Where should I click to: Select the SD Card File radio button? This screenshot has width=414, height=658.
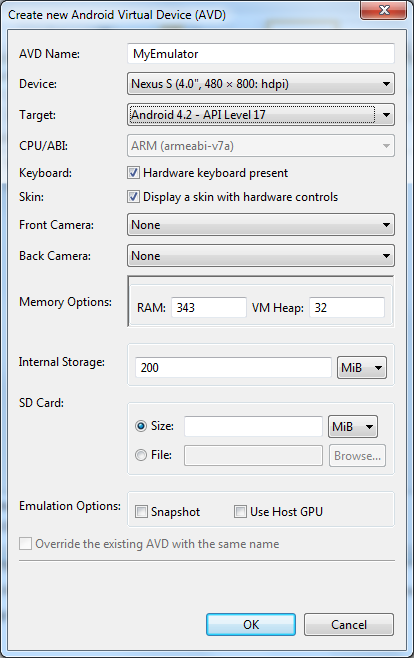point(141,455)
